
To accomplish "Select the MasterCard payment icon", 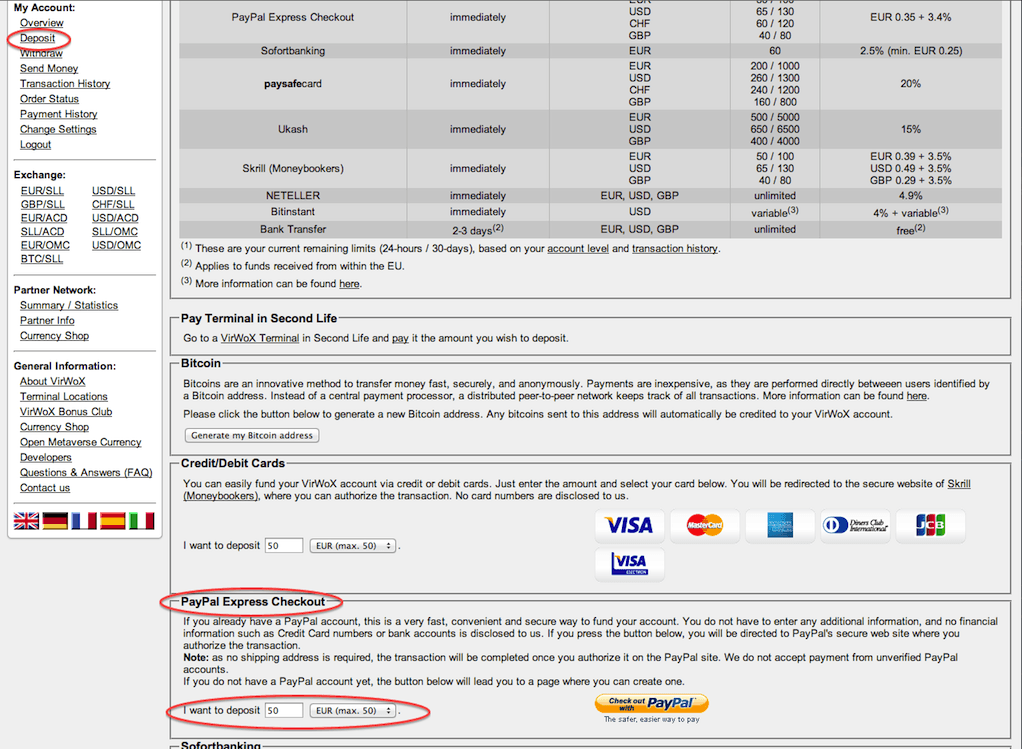I will pyautogui.click(x=704, y=525).
